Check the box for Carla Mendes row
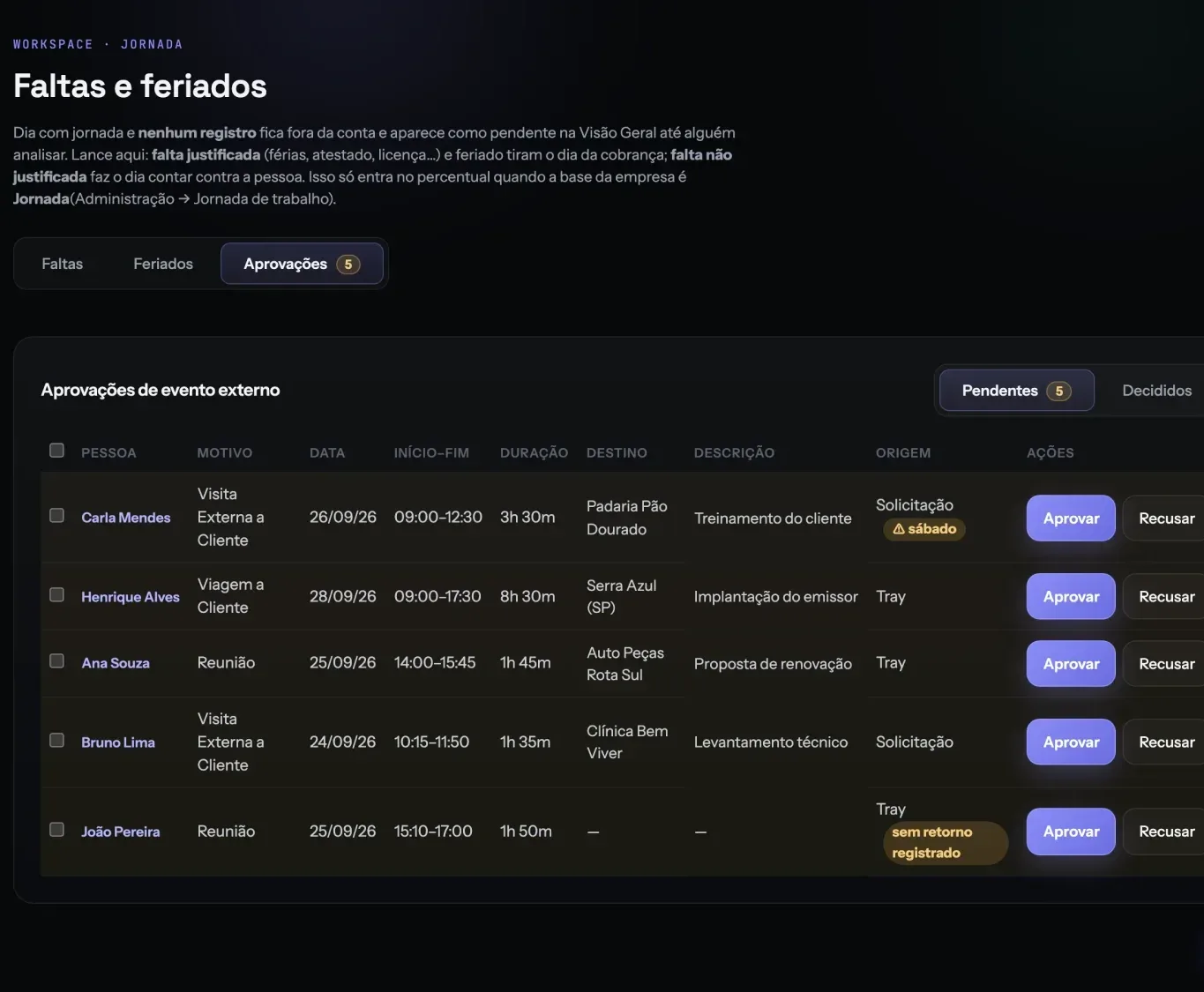Viewport: 1204px width, 992px height. coord(56,516)
